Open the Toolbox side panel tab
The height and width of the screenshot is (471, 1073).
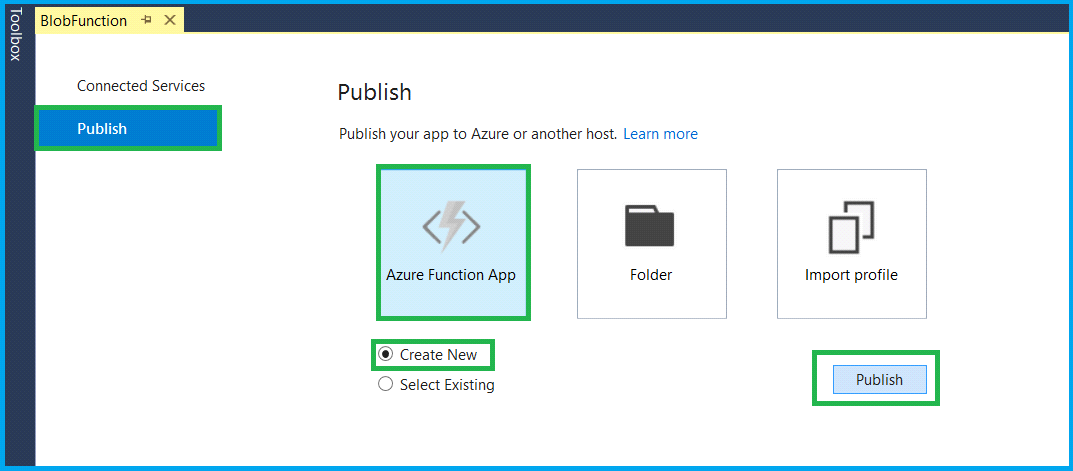[x=15, y=34]
